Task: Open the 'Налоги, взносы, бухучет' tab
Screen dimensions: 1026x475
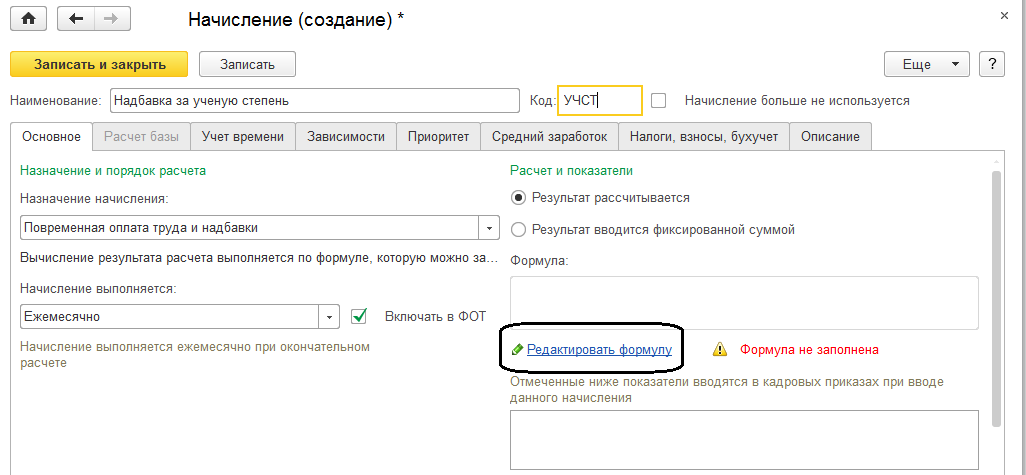Action: (x=704, y=137)
